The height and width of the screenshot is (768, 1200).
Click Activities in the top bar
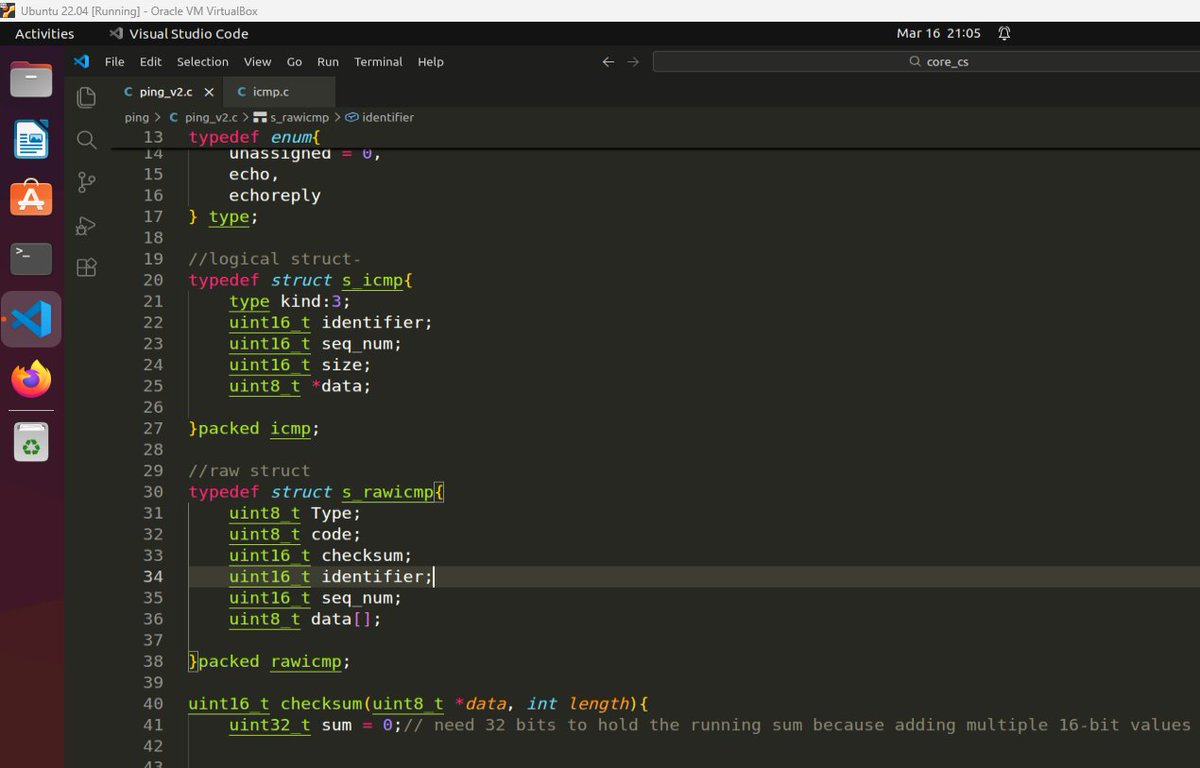click(44, 33)
